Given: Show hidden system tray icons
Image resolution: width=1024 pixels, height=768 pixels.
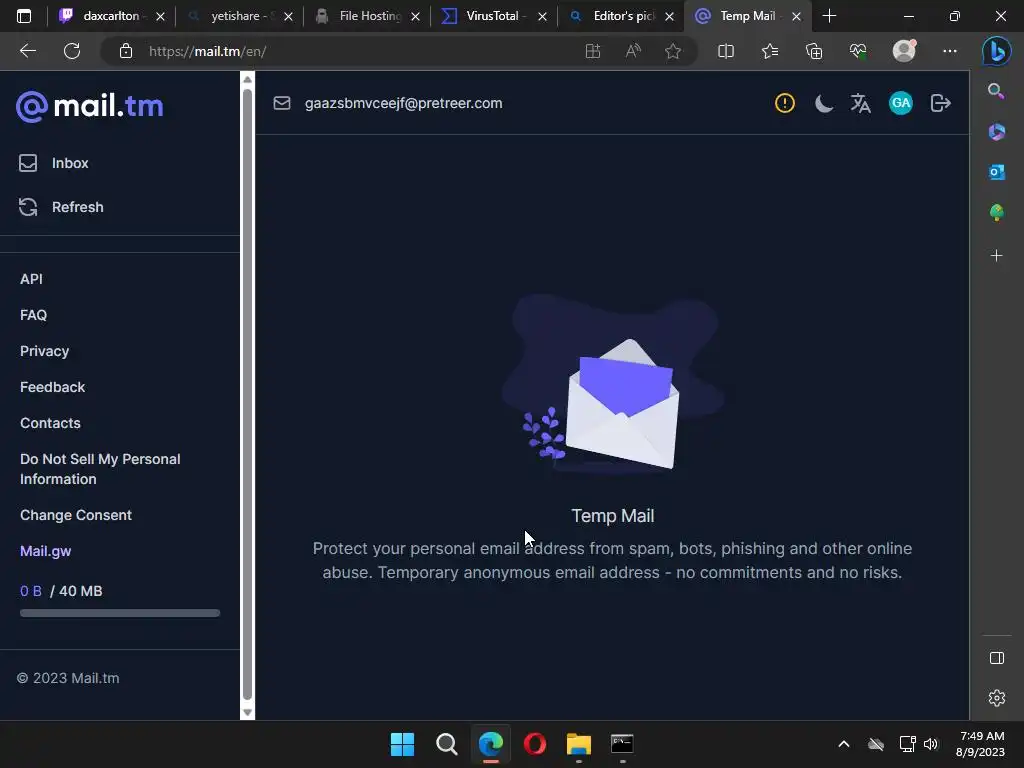Looking at the screenshot, I should pyautogui.click(x=844, y=744).
